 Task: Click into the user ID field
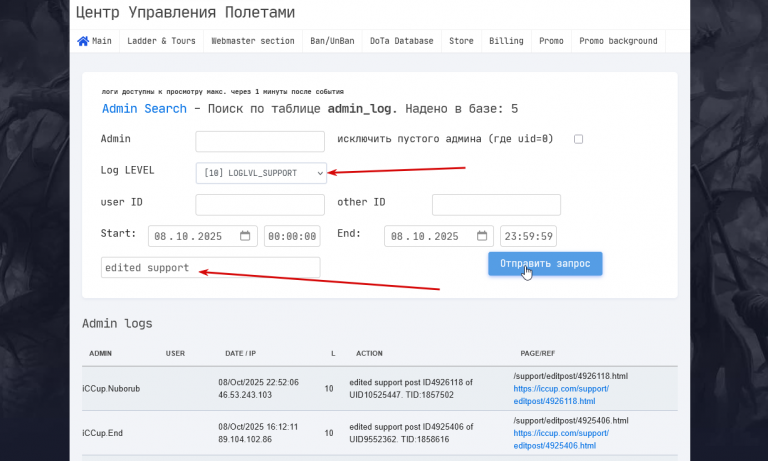pyautogui.click(x=260, y=205)
